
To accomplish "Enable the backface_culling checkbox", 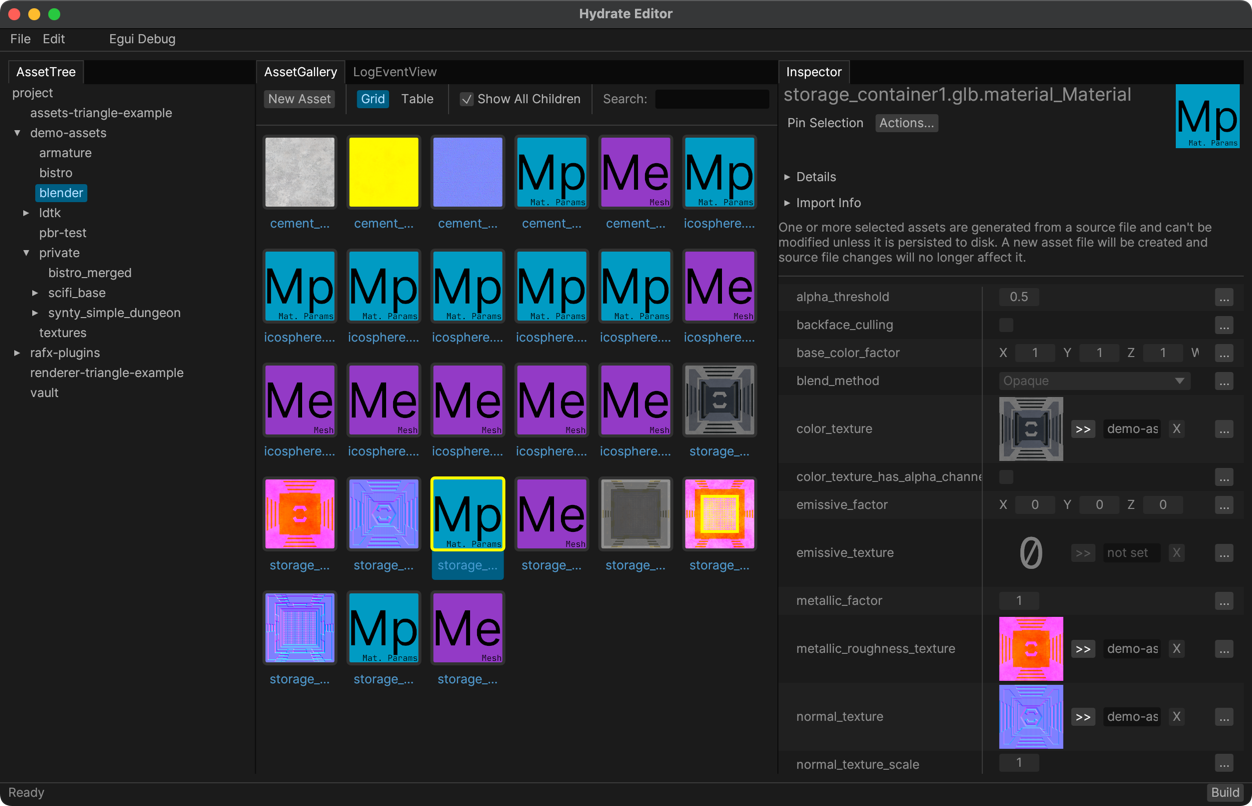I will tap(1005, 325).
